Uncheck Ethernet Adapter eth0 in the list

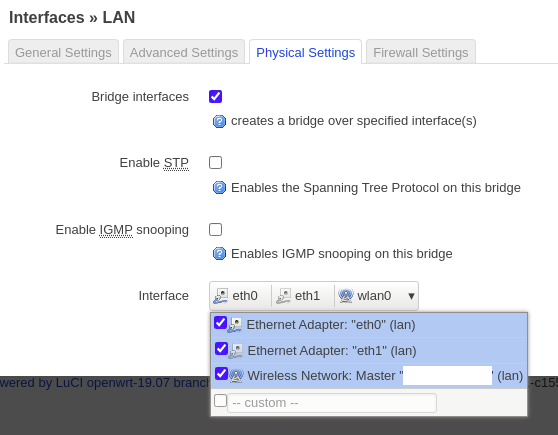coord(220,323)
